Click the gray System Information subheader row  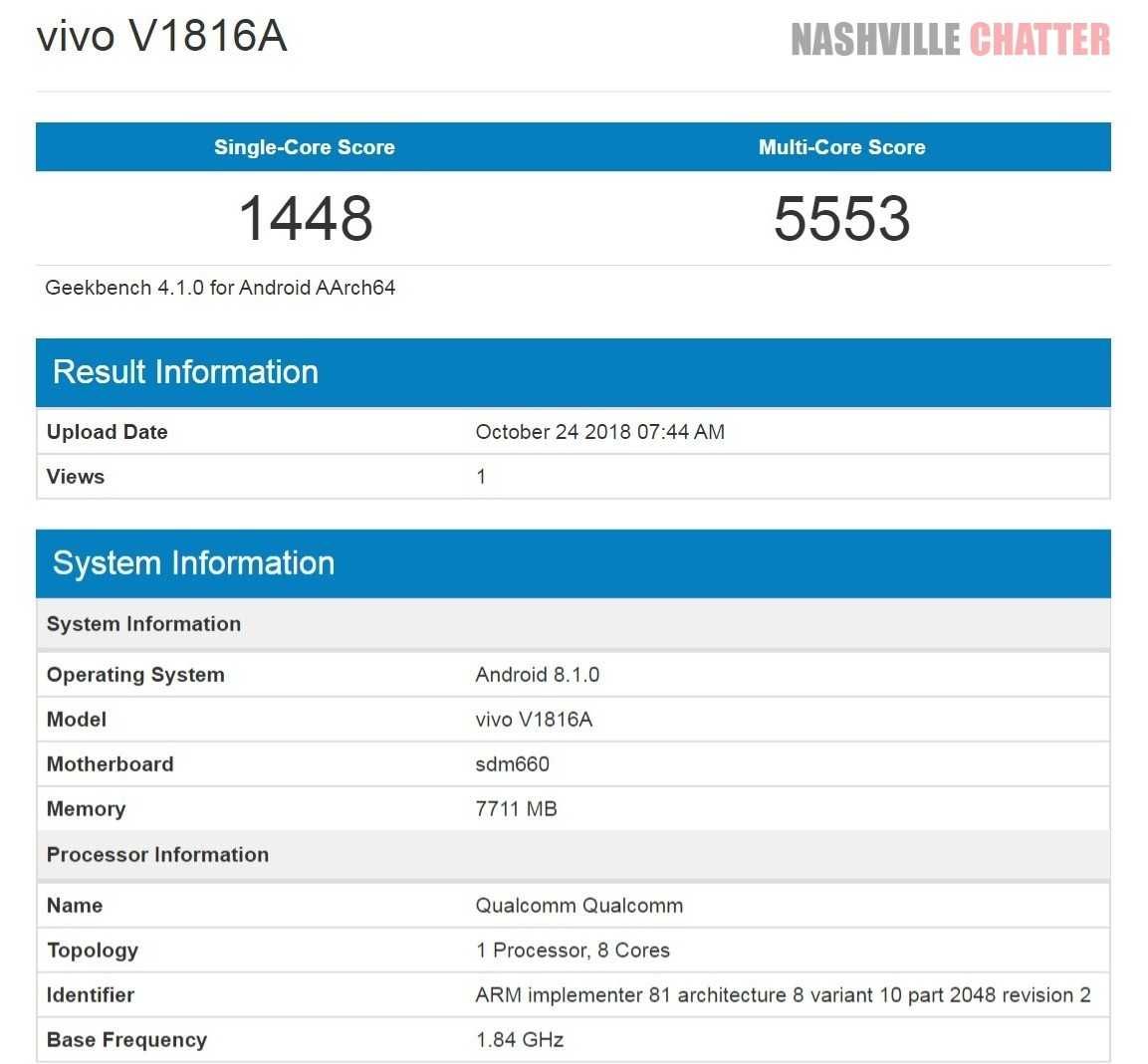pos(574,624)
